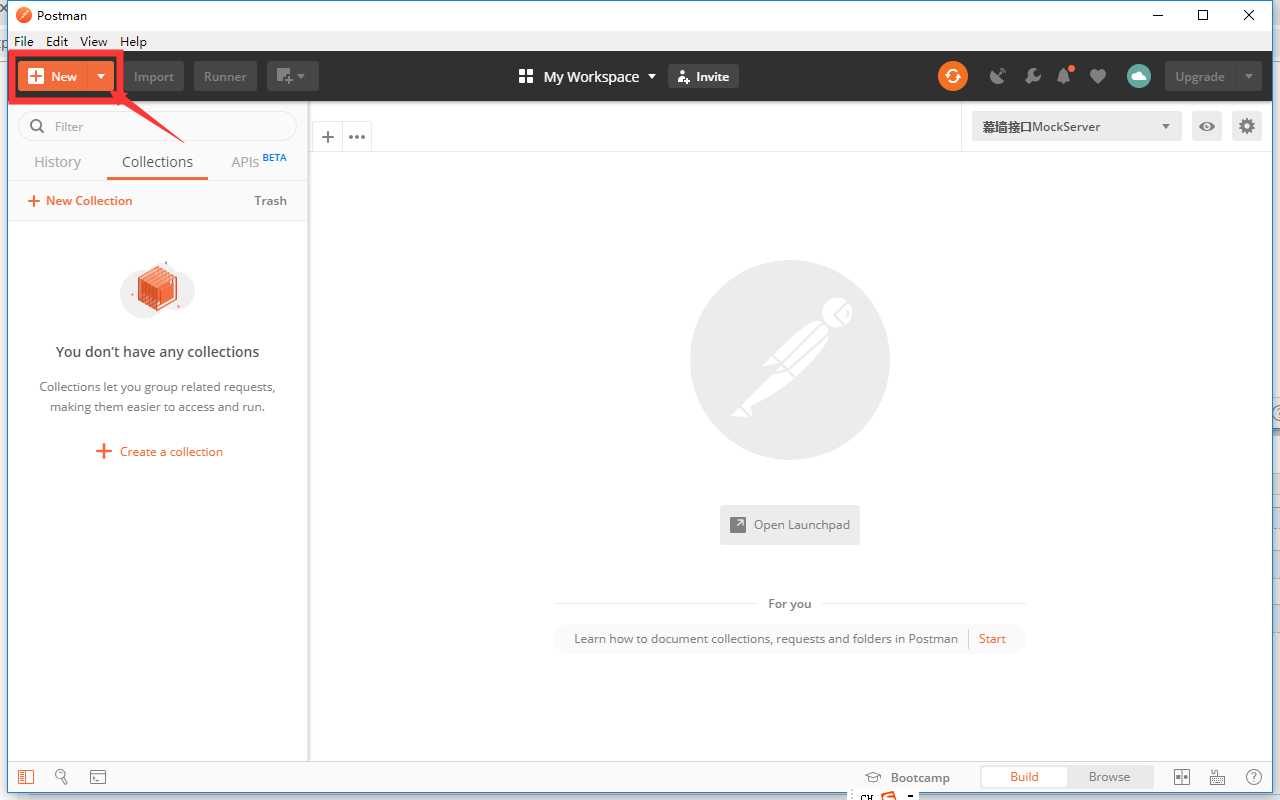Open the user avatar account menu
The image size is (1280, 800).
(1139, 76)
